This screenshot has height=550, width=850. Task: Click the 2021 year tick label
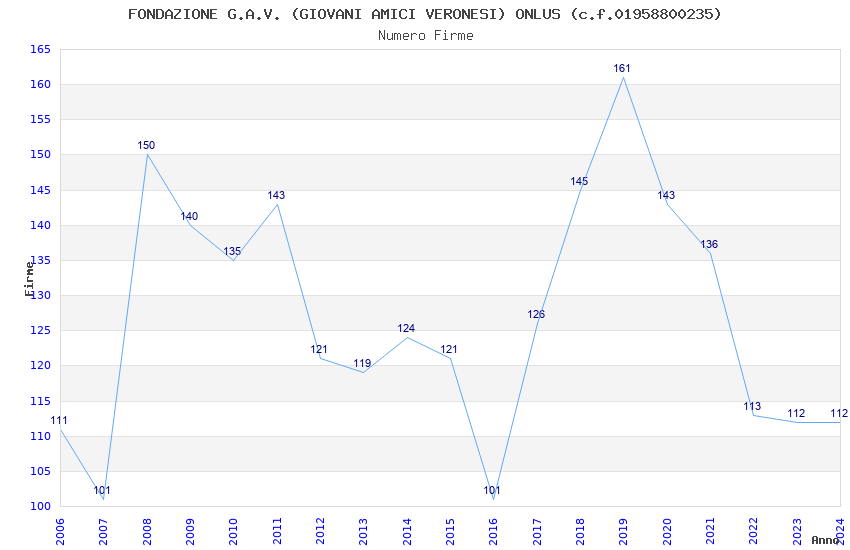tap(710, 531)
